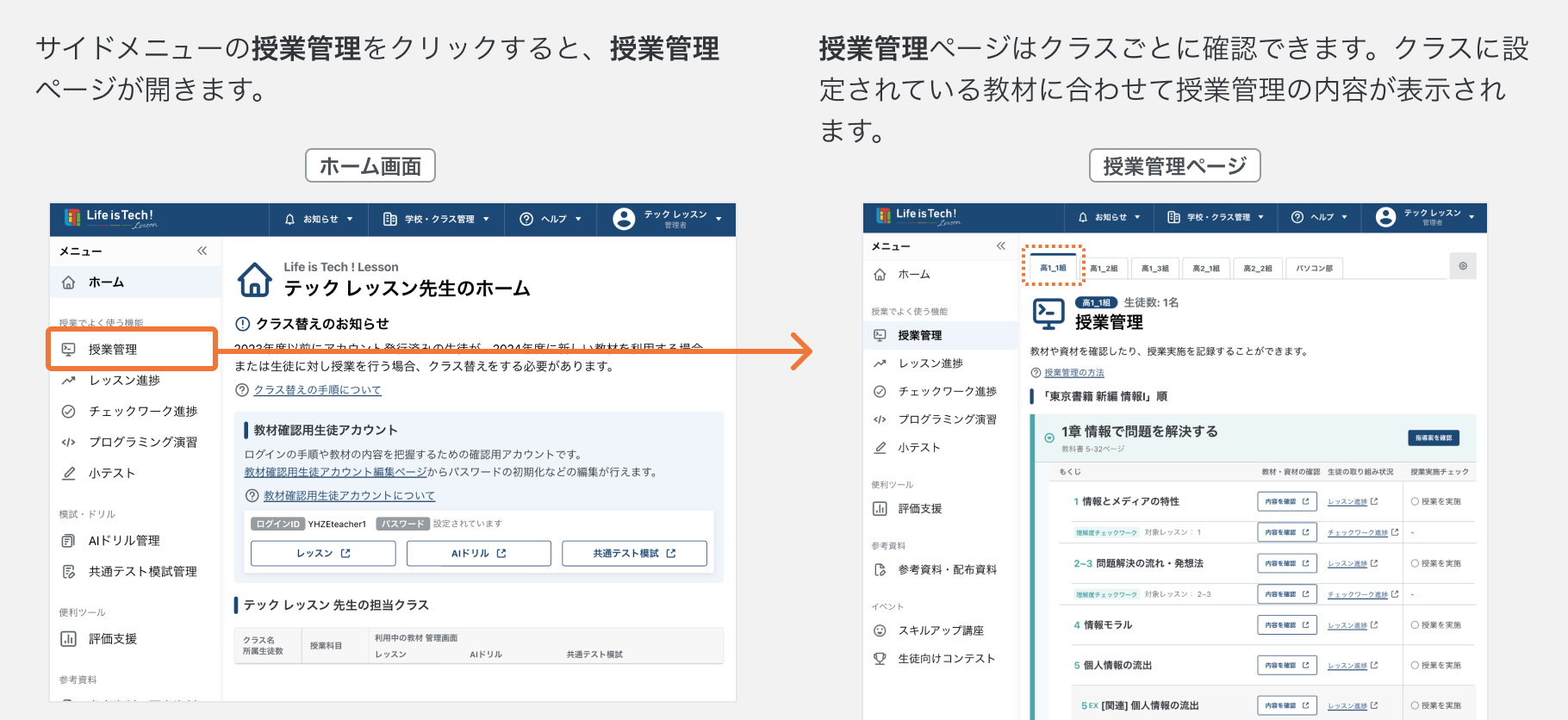The image size is (1568, 720).
Task: Click gear settings icon beside class tabs
Action: coord(1463,266)
